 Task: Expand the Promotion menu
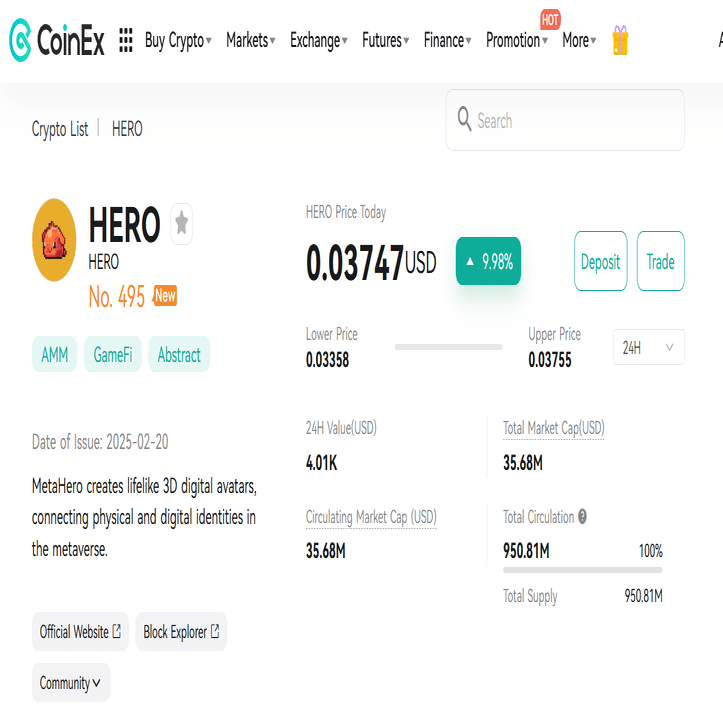(517, 41)
